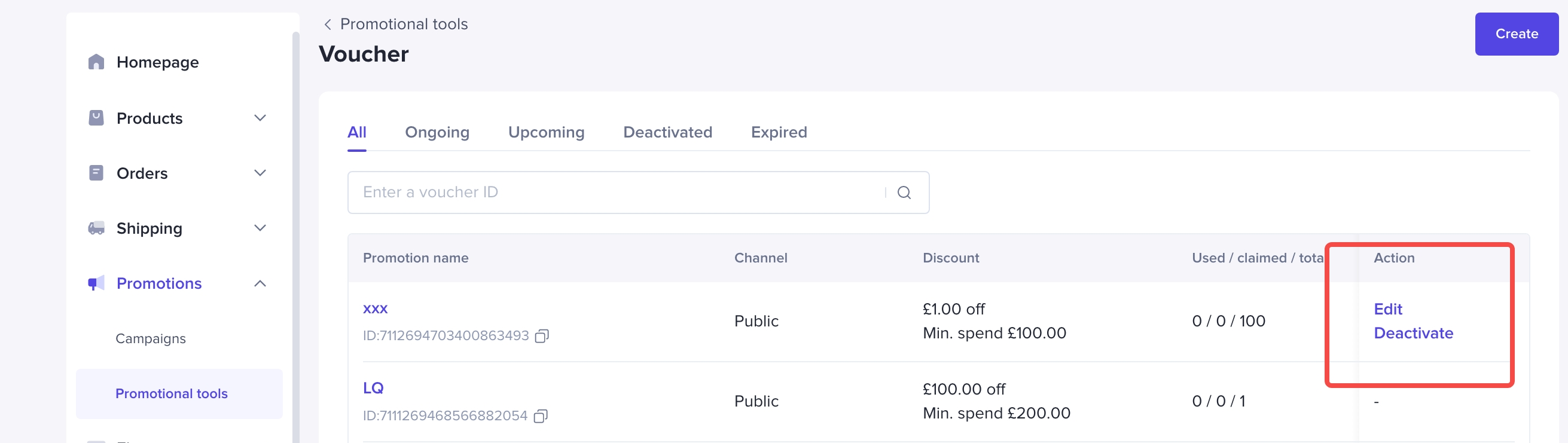
Task: Expand the Orders menu chevron
Action: tap(260, 173)
